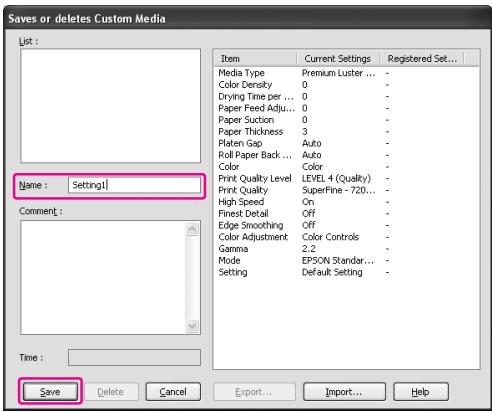Click the Cancel button
Image resolution: width=492 pixels, height=412 pixels.
[173, 391]
